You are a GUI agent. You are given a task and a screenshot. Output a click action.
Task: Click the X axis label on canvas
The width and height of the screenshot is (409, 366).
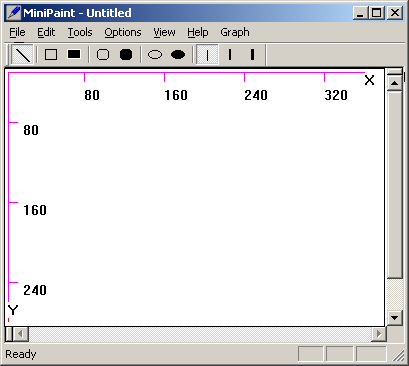click(x=369, y=80)
